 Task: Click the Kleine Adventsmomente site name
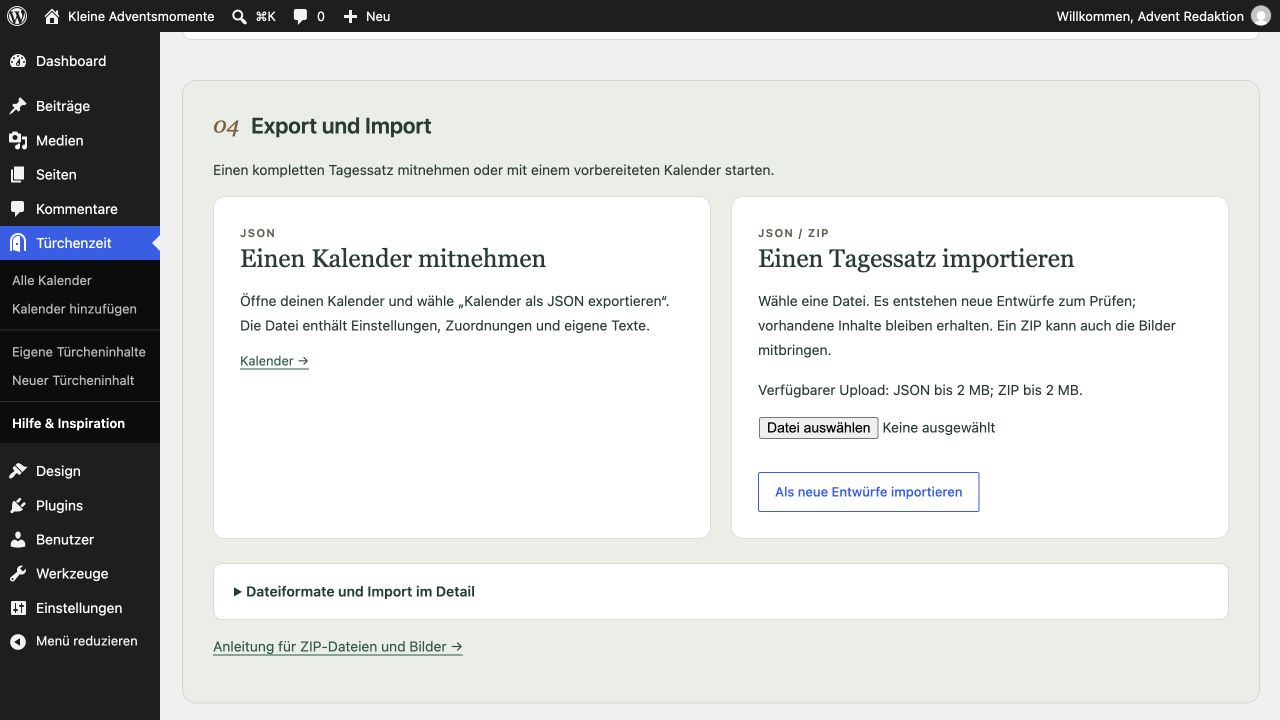point(141,16)
